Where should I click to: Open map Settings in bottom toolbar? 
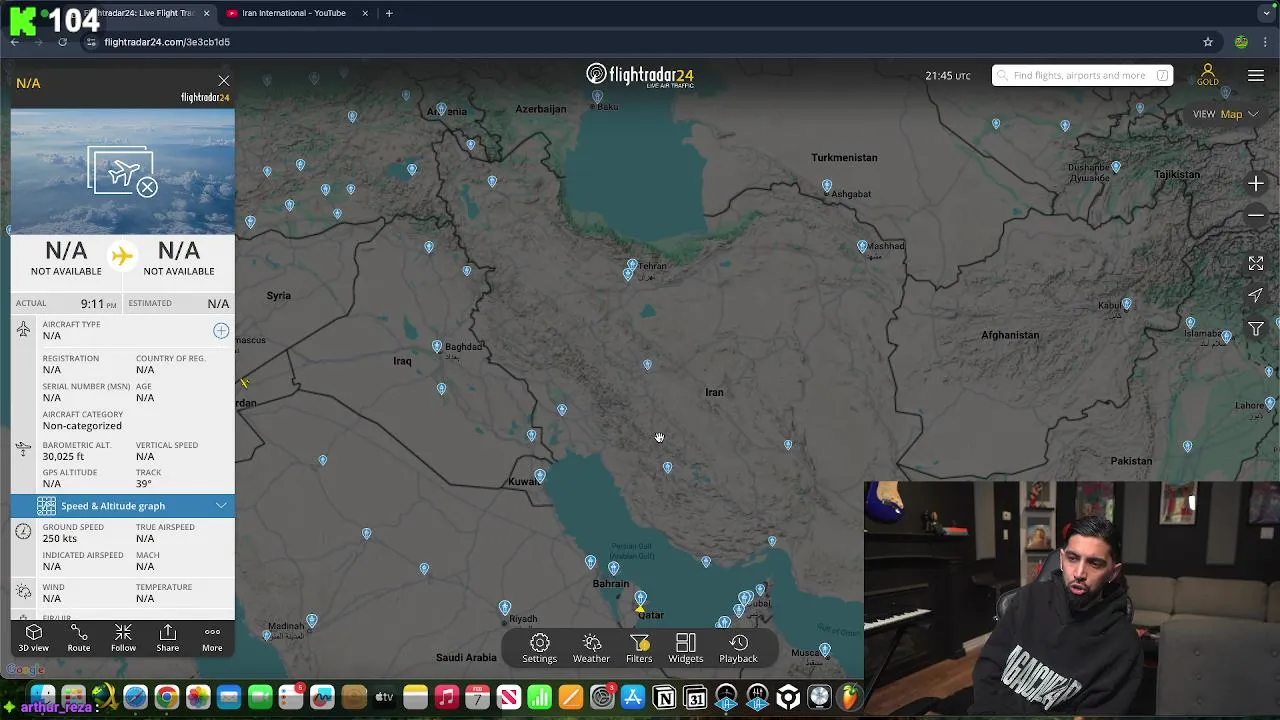pyautogui.click(x=539, y=648)
